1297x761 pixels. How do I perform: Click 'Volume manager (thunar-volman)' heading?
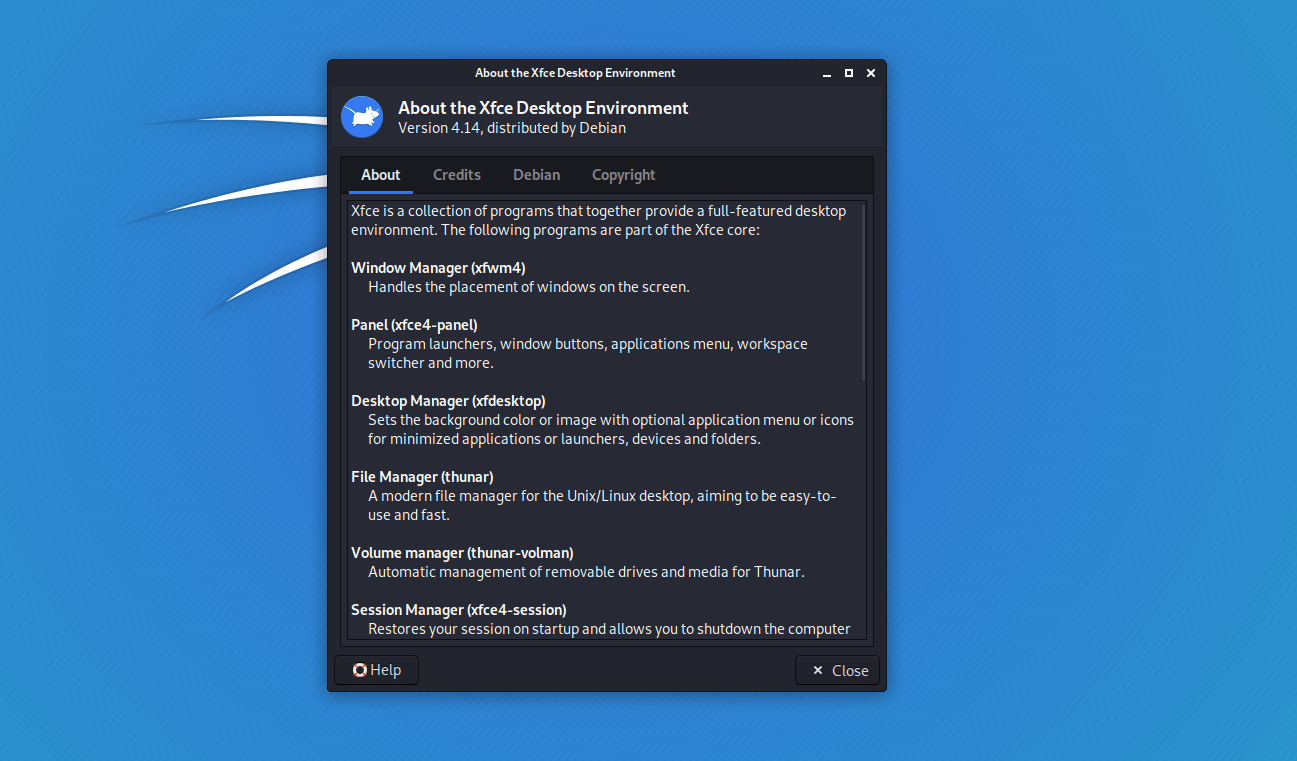coord(462,553)
